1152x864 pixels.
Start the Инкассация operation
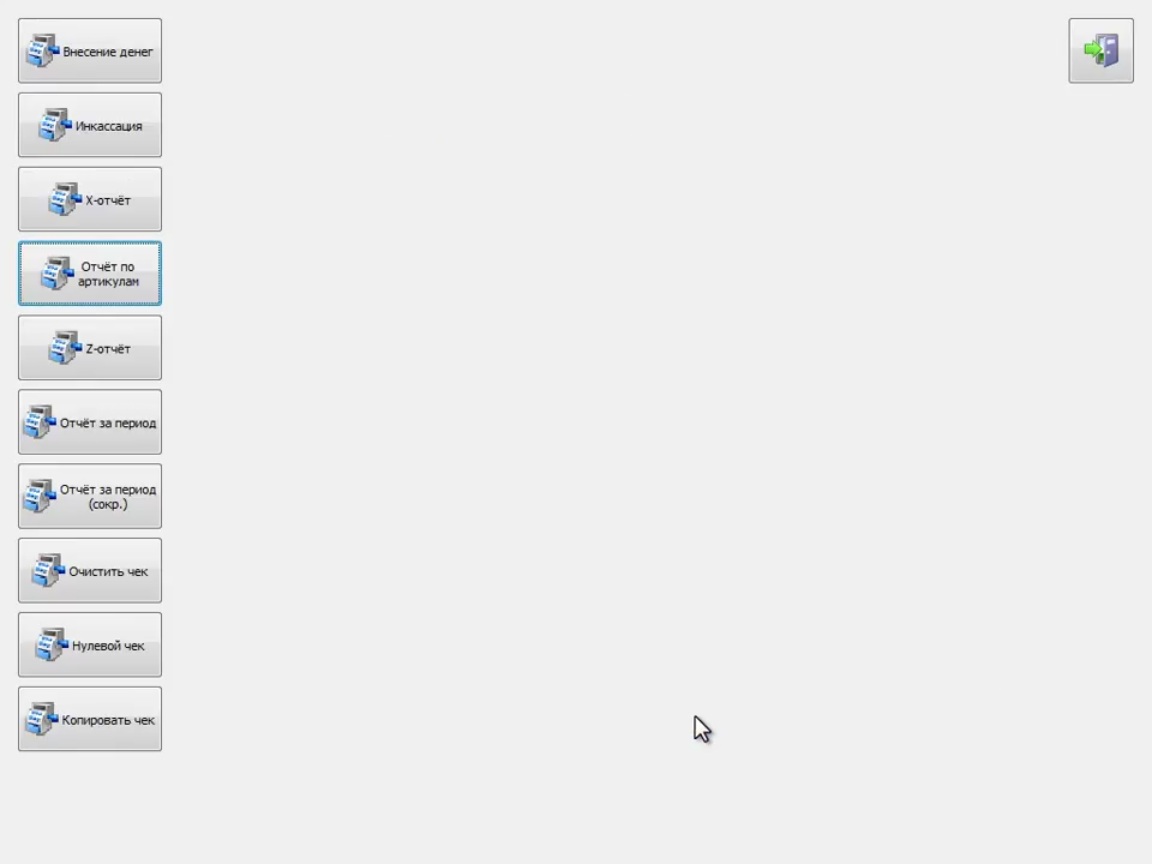coord(90,125)
